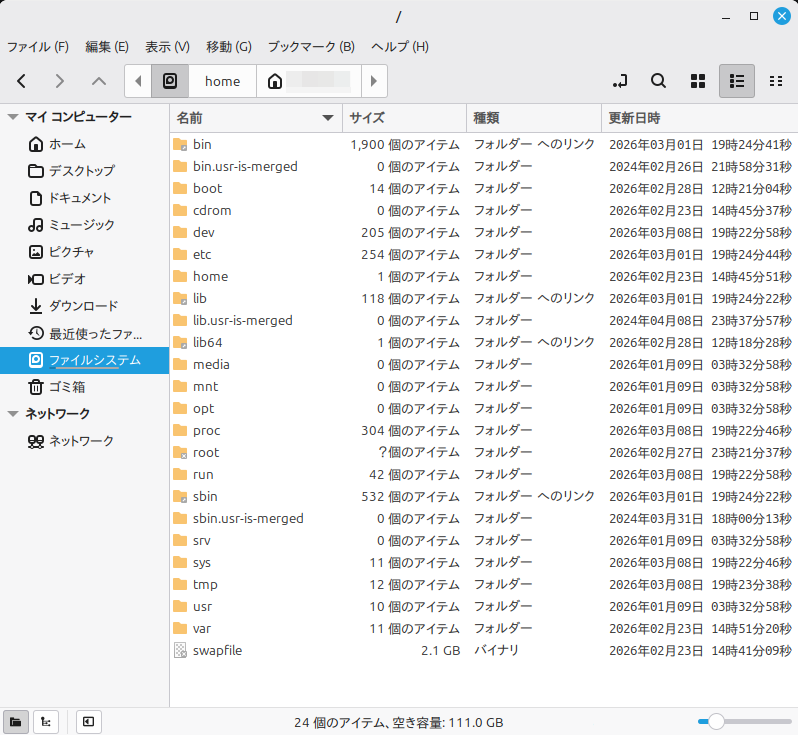
Task: Switch to compact view mode
Action: point(775,81)
